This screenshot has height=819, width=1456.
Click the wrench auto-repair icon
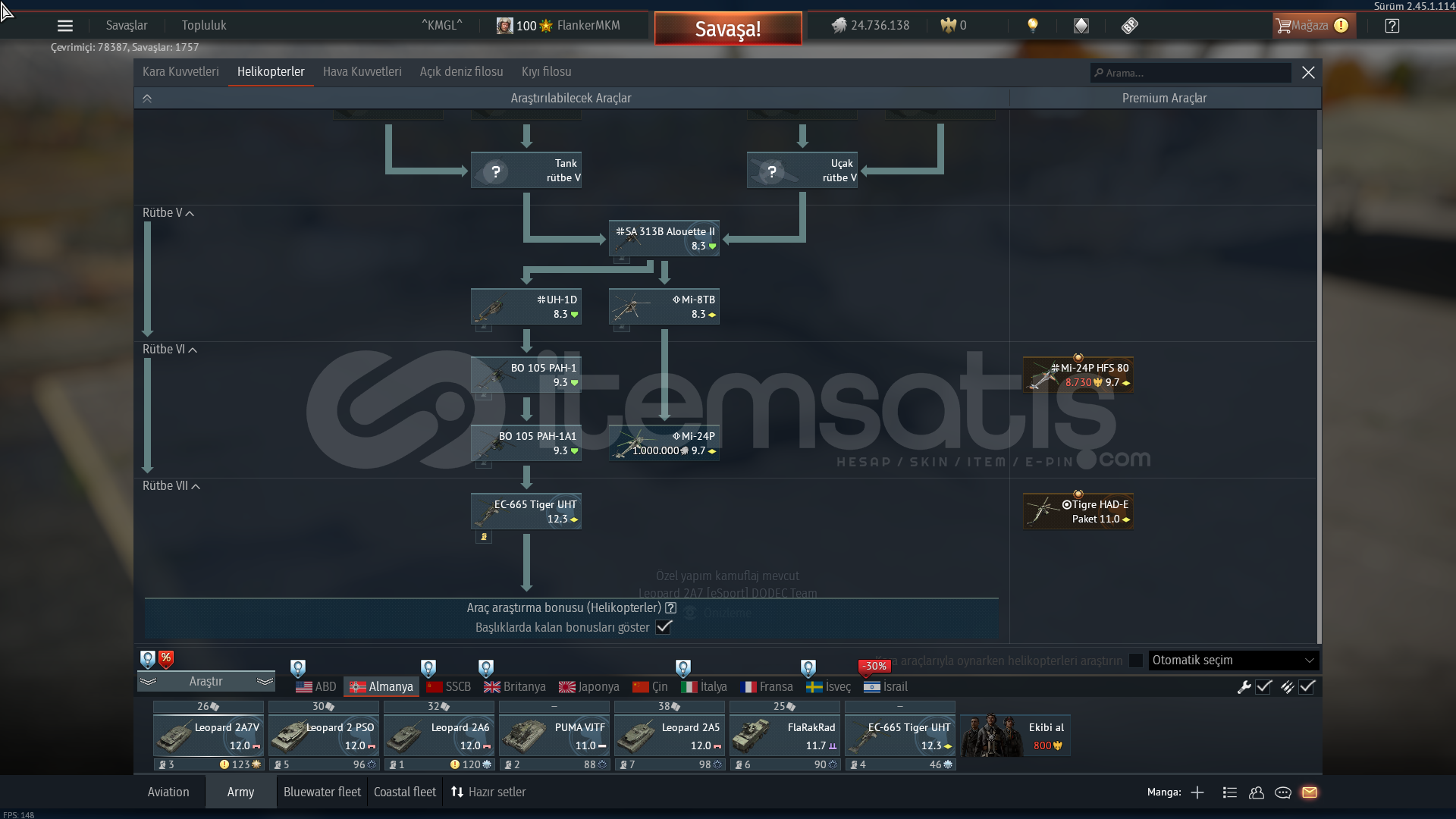coord(1244,687)
